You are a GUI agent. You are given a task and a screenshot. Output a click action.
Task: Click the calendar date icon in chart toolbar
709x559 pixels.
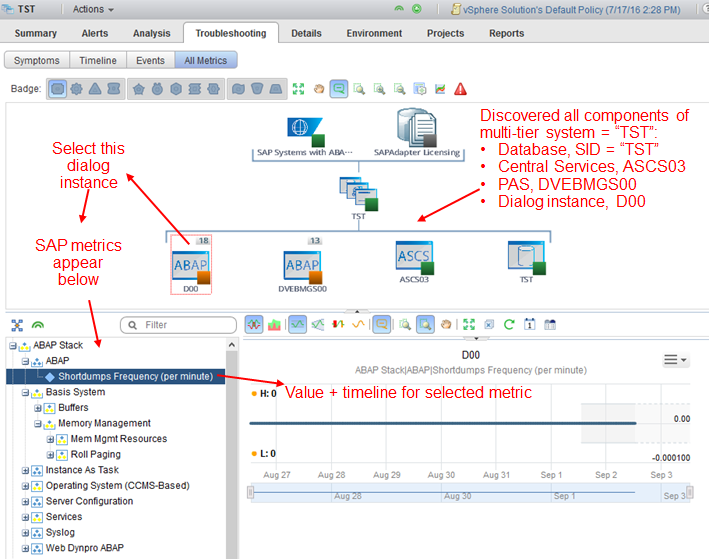[530, 324]
